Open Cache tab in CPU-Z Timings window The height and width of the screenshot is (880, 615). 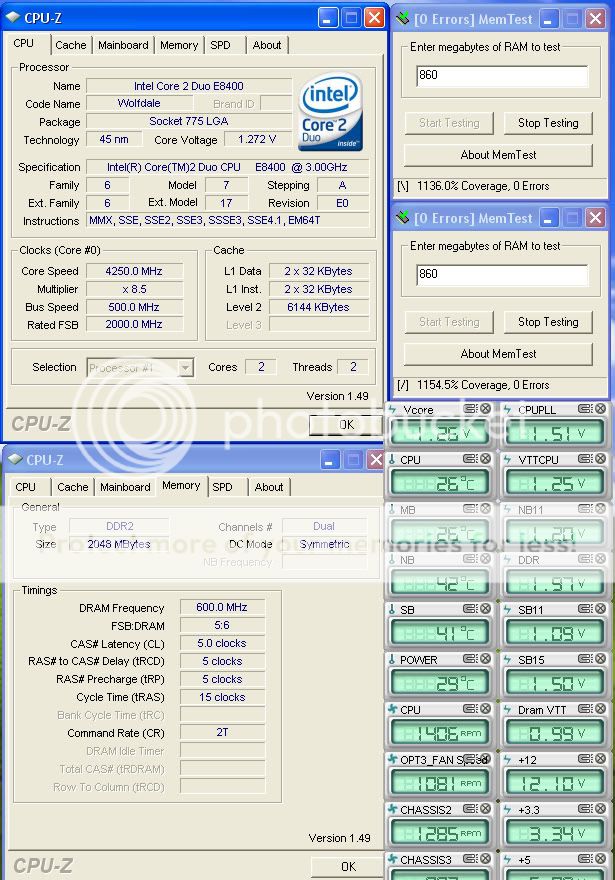pyautogui.click(x=73, y=487)
